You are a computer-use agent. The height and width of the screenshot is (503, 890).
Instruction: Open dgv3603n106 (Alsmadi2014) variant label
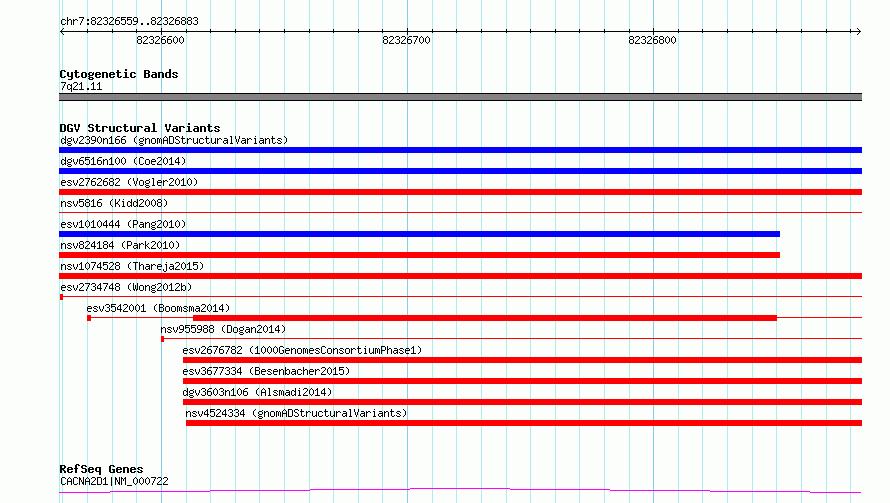(257, 392)
